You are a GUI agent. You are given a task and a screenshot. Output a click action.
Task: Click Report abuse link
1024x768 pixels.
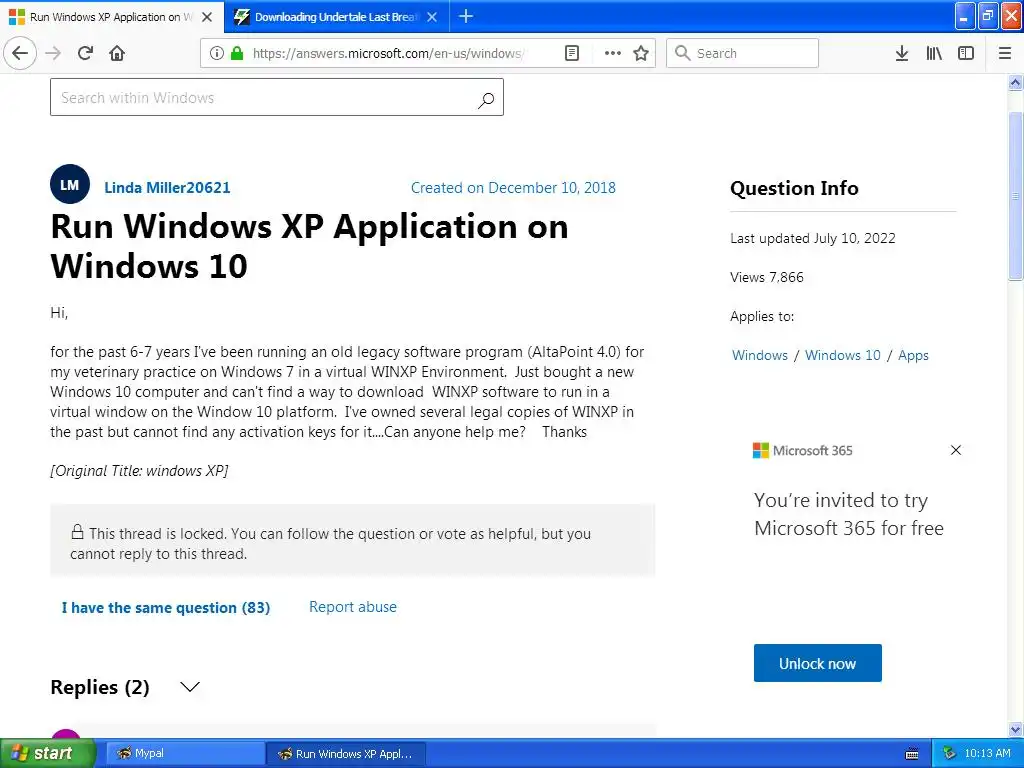[353, 607]
